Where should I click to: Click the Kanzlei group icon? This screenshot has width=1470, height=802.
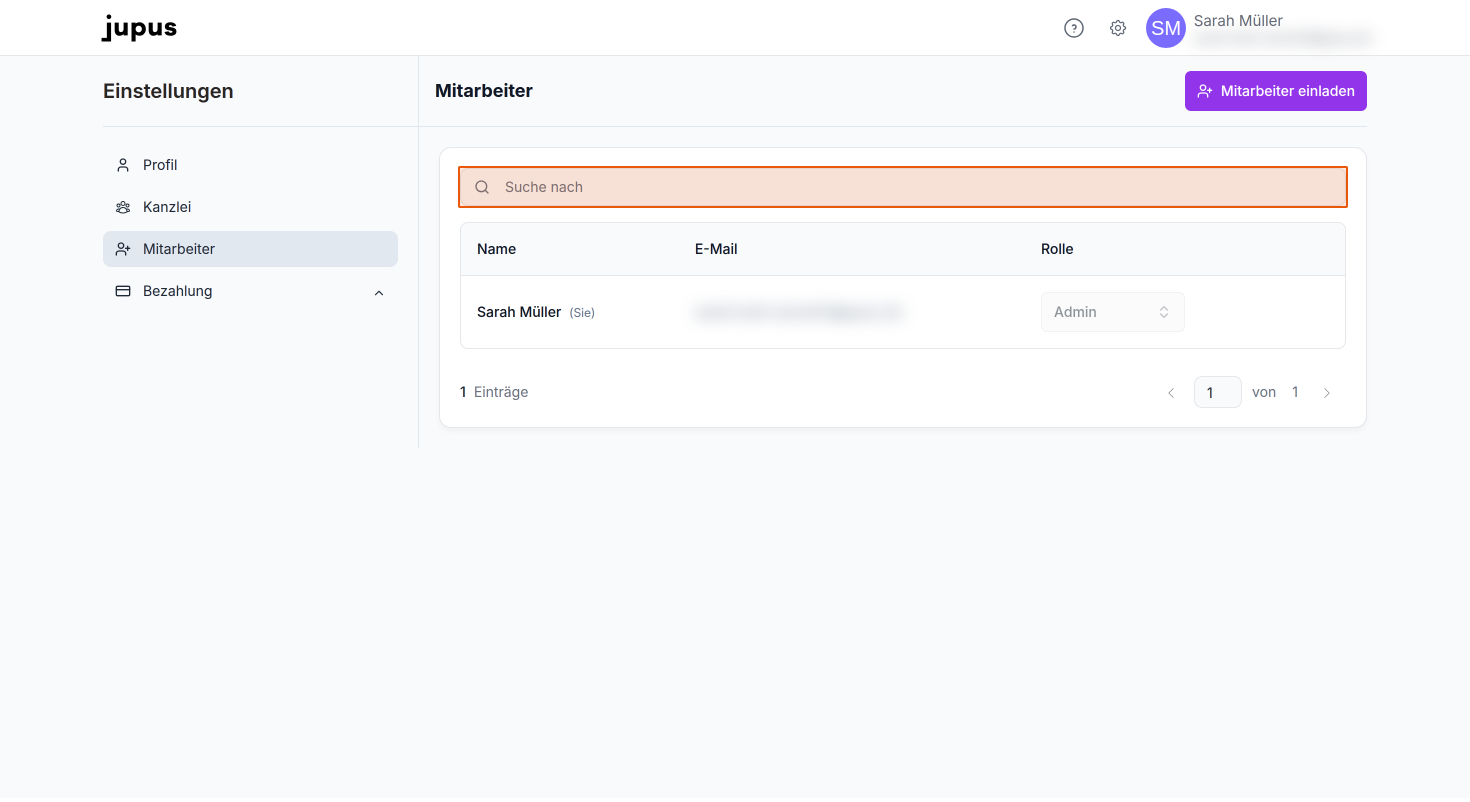point(123,207)
